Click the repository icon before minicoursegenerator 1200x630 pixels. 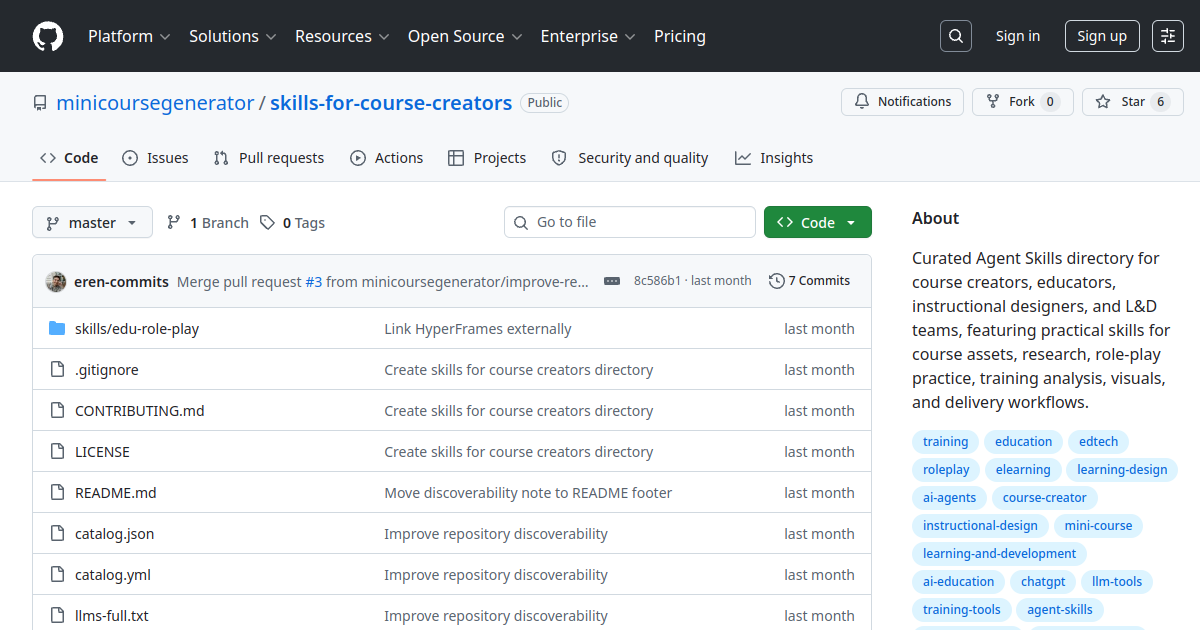(40, 103)
